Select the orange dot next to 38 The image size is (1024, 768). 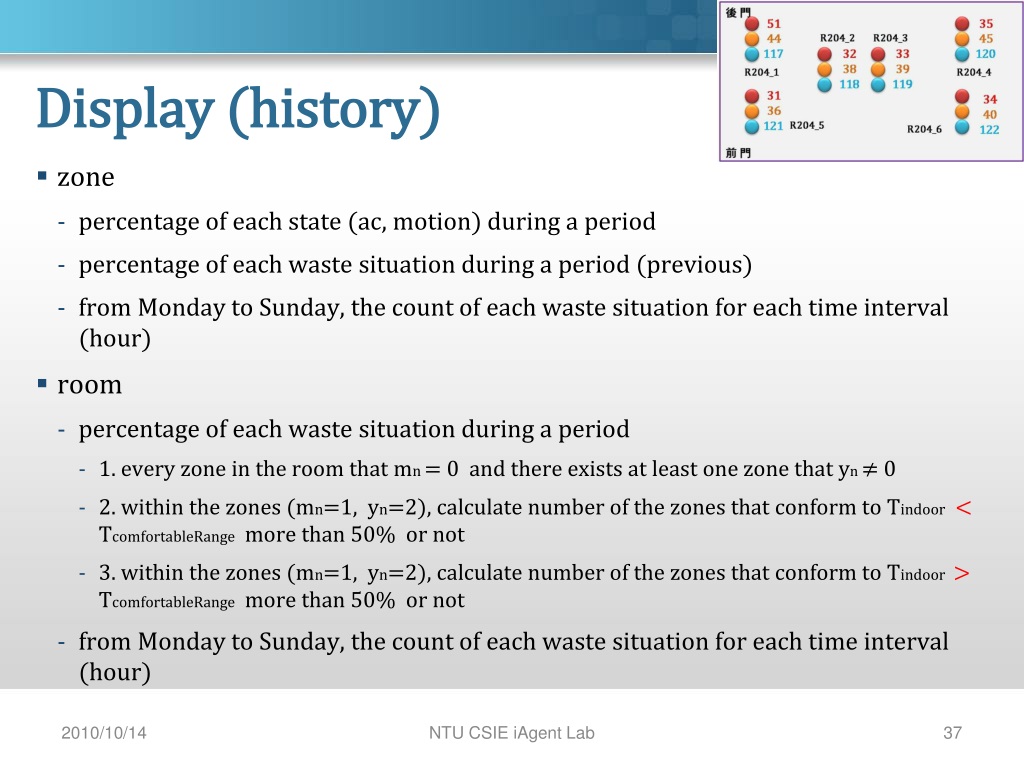point(825,69)
